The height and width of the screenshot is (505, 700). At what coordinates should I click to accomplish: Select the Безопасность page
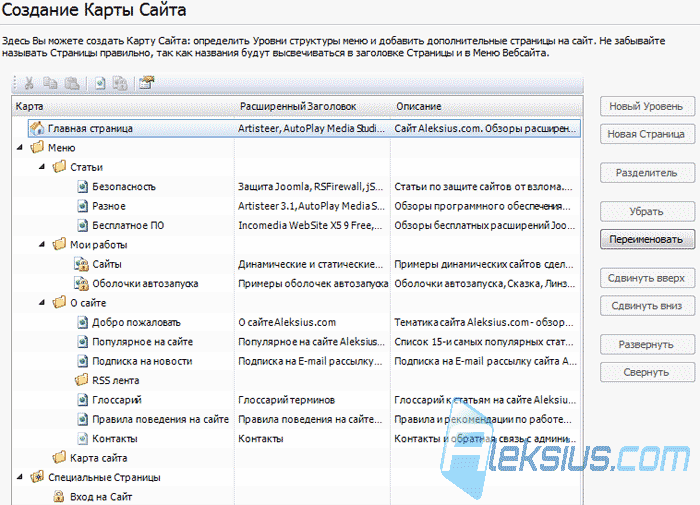point(124,187)
